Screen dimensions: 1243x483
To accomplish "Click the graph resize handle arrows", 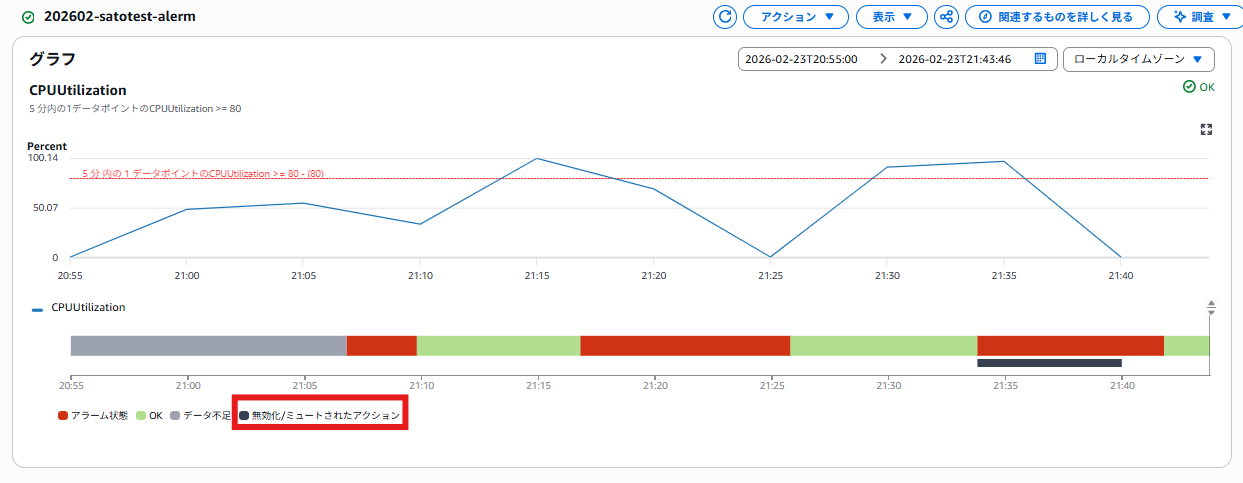I will [x=1211, y=308].
